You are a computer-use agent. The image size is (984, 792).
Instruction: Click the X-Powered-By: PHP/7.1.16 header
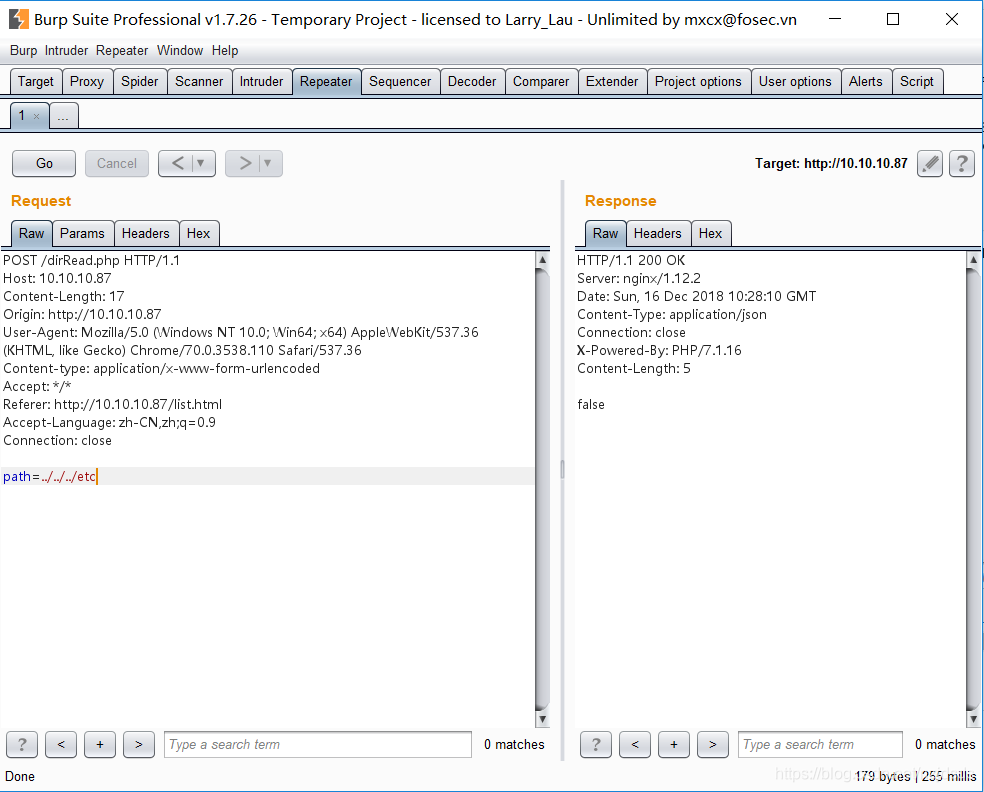(x=659, y=350)
